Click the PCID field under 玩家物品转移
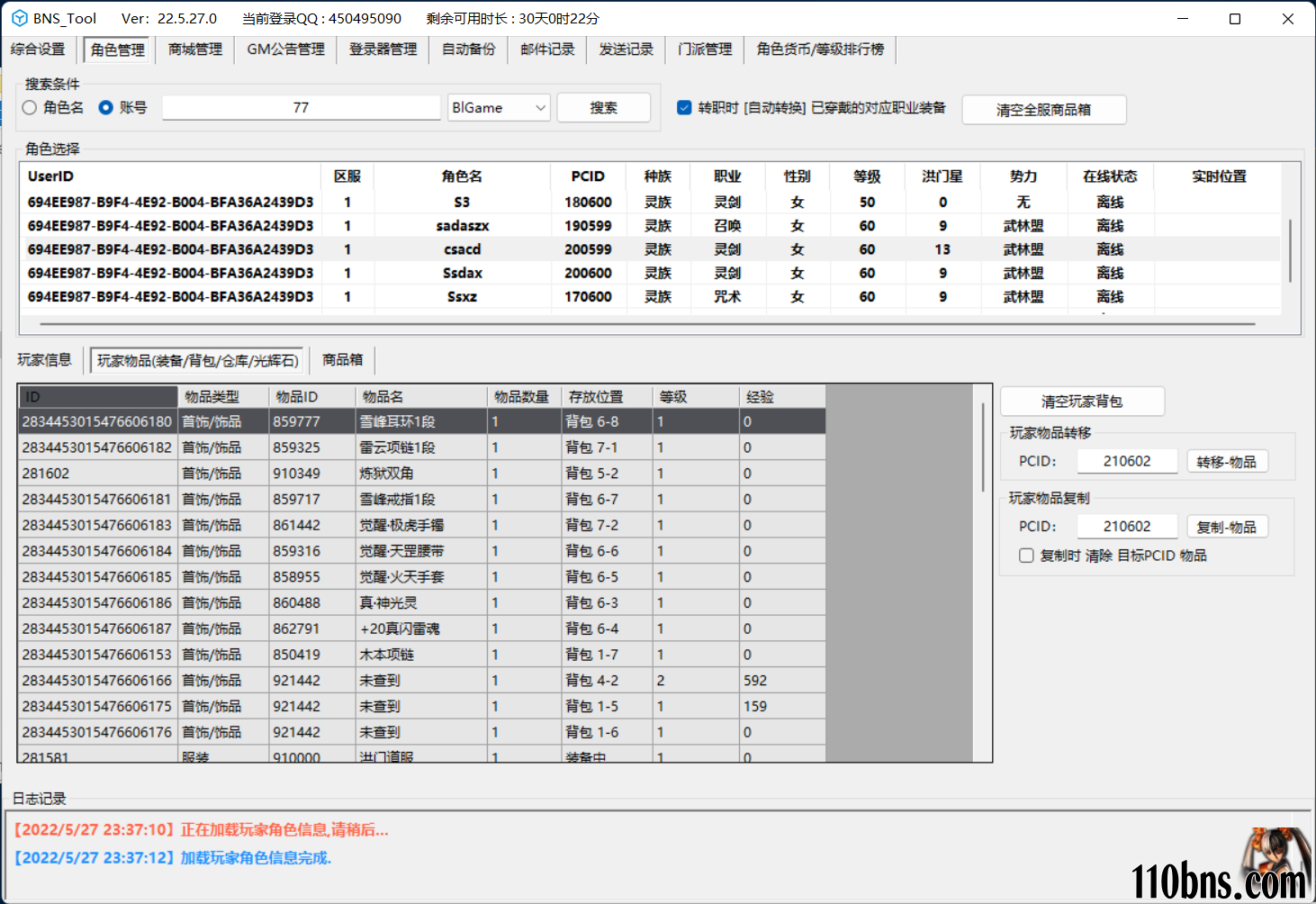The image size is (1316, 904). [1127, 461]
